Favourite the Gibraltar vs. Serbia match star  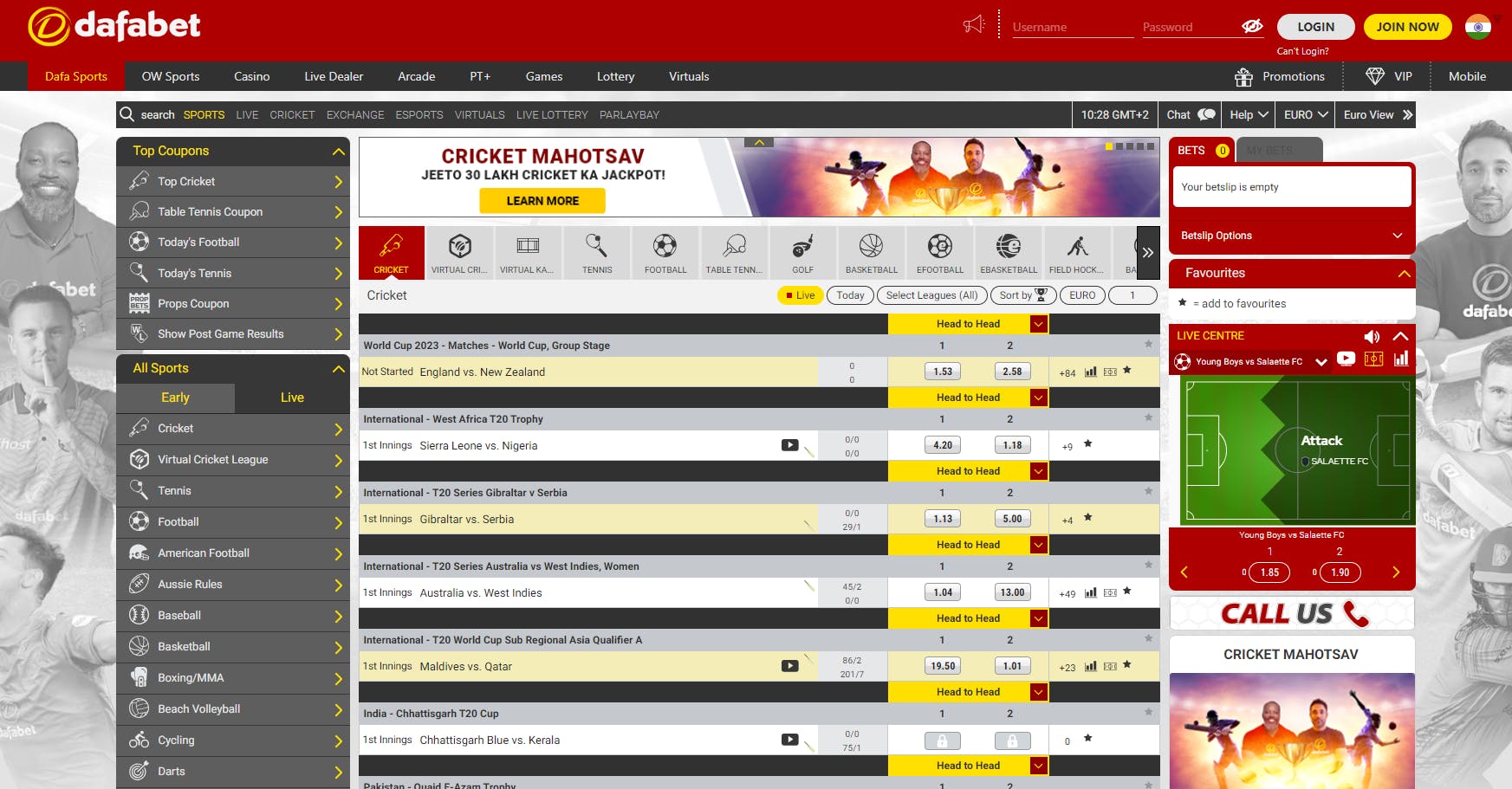1087,518
